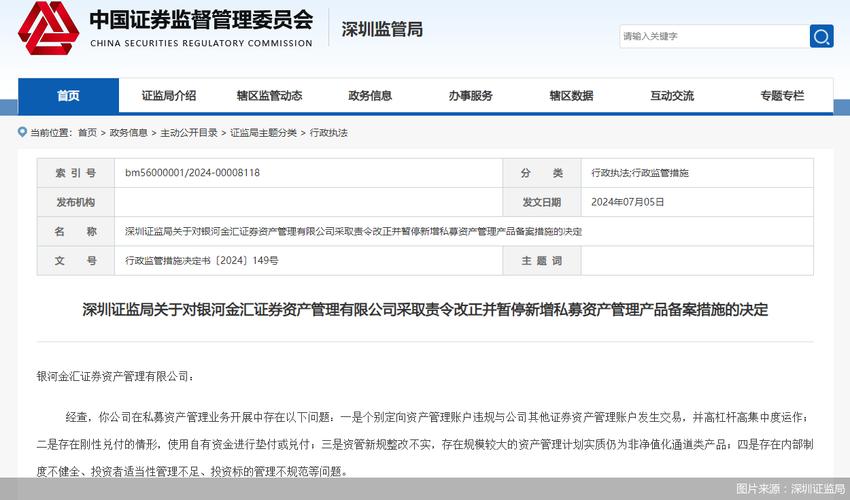Focus the 请输入关键字 search field
The image size is (850, 500).
tap(714, 36)
